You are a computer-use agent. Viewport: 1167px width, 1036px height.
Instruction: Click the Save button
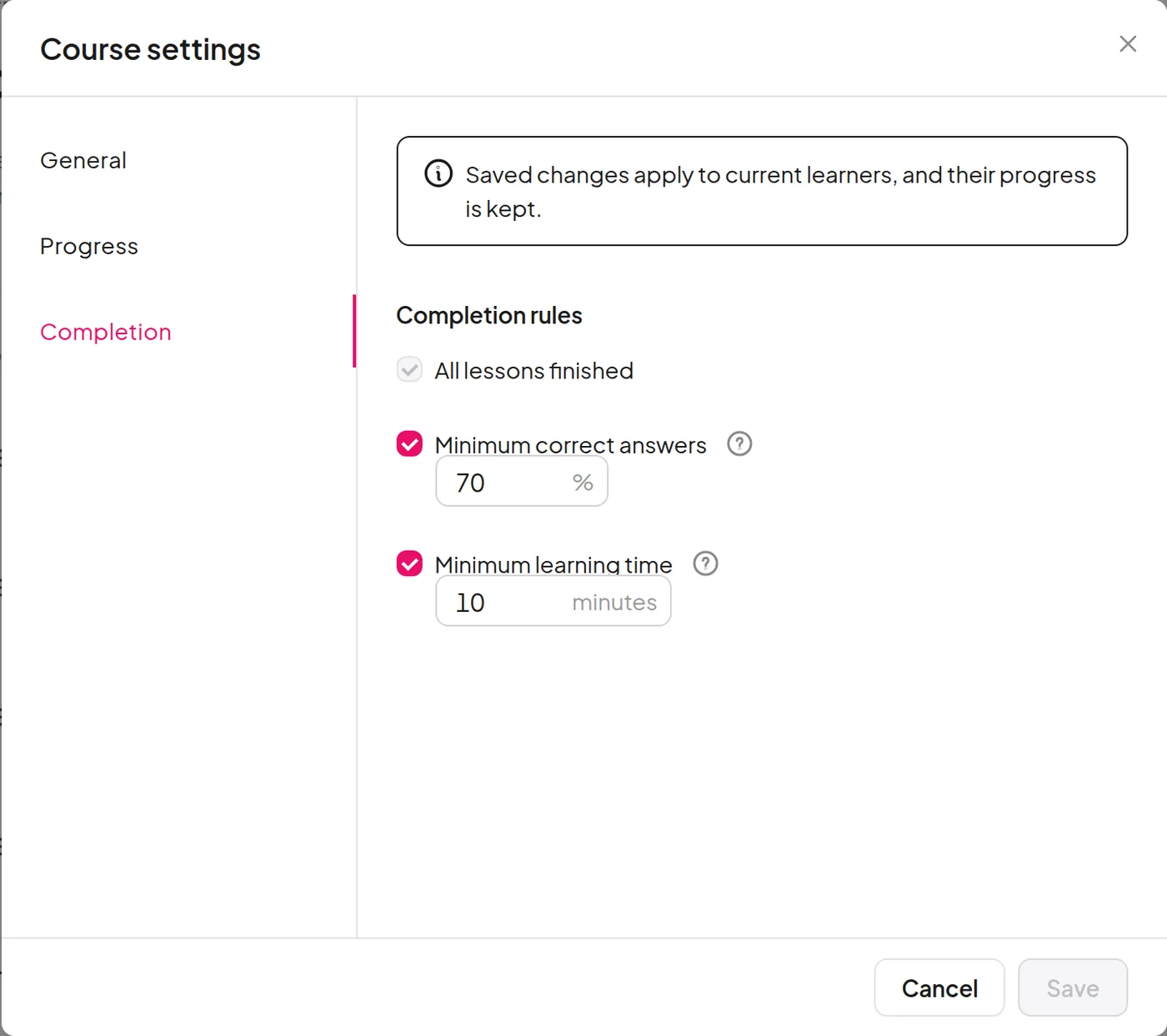tap(1073, 988)
